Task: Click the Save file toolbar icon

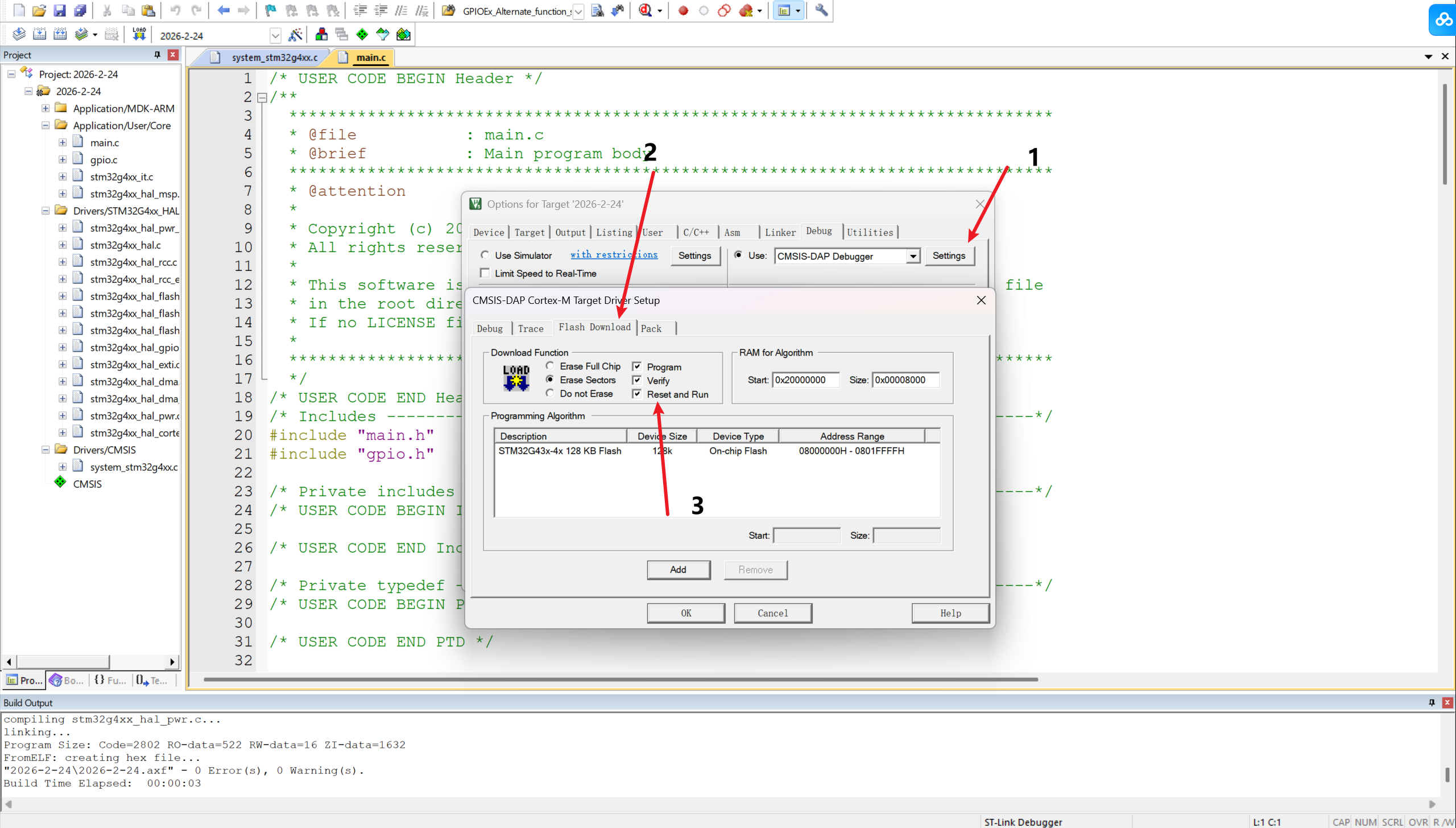Action: tap(59, 10)
